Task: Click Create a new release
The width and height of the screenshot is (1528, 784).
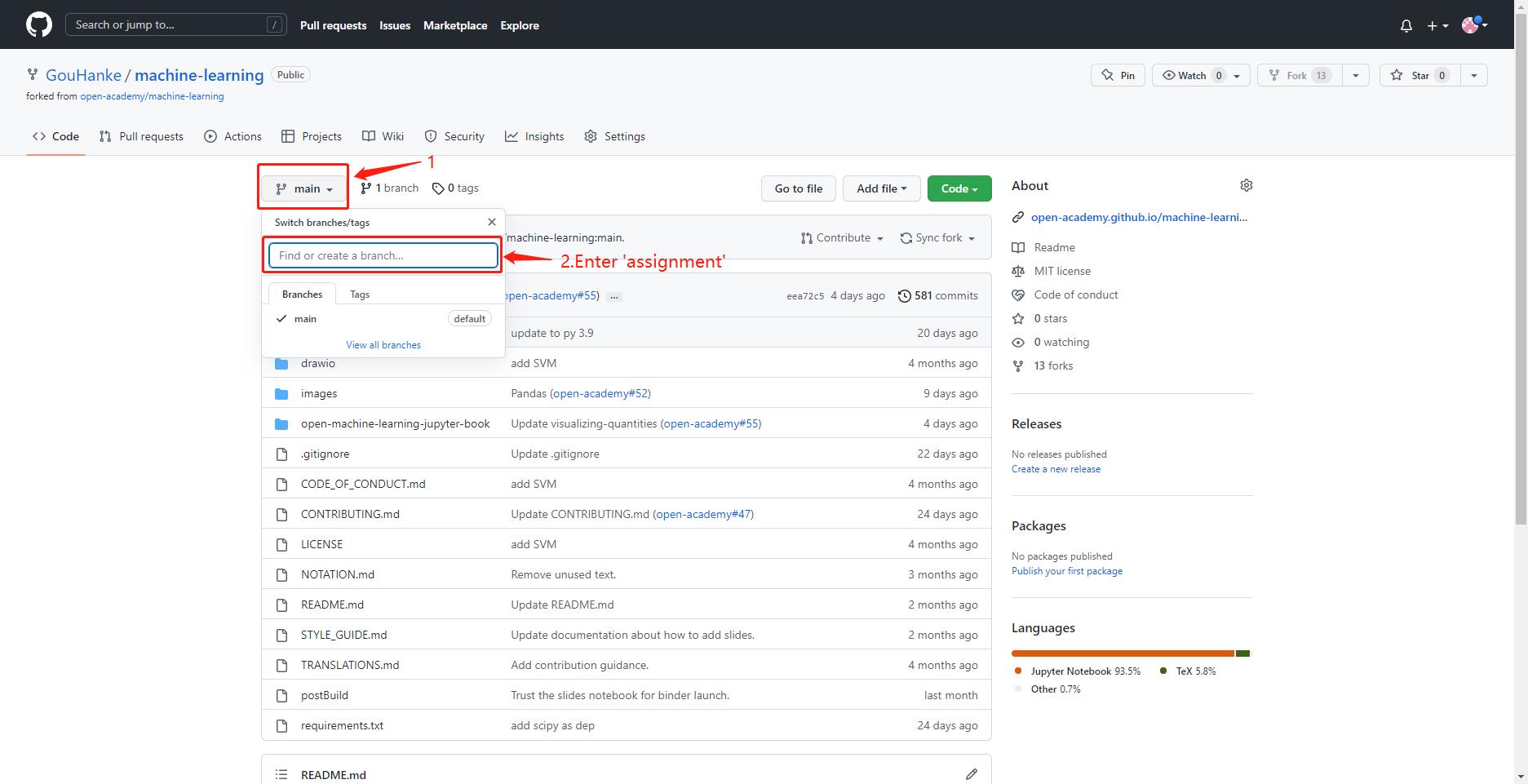Action: click(1056, 469)
